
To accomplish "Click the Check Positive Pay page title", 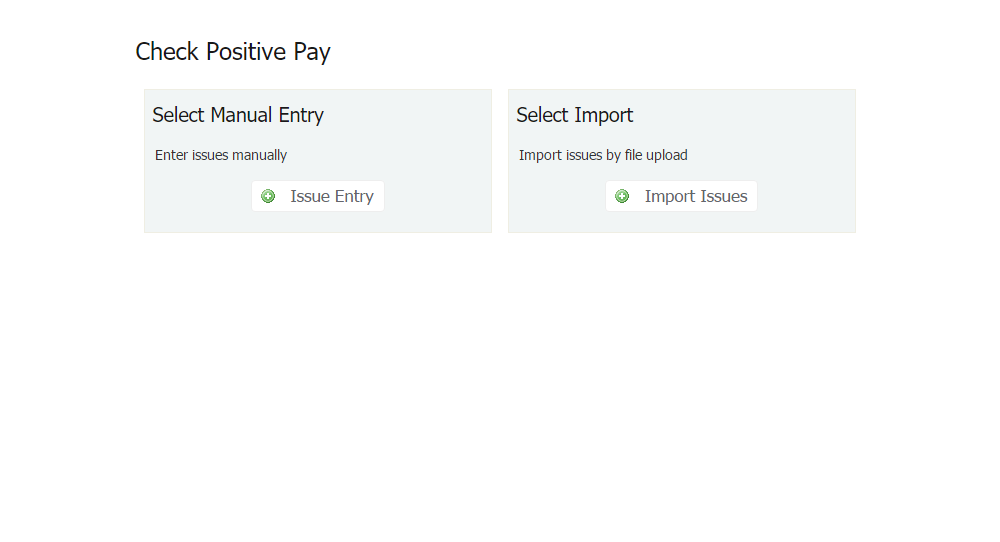I will pyautogui.click(x=233, y=52).
